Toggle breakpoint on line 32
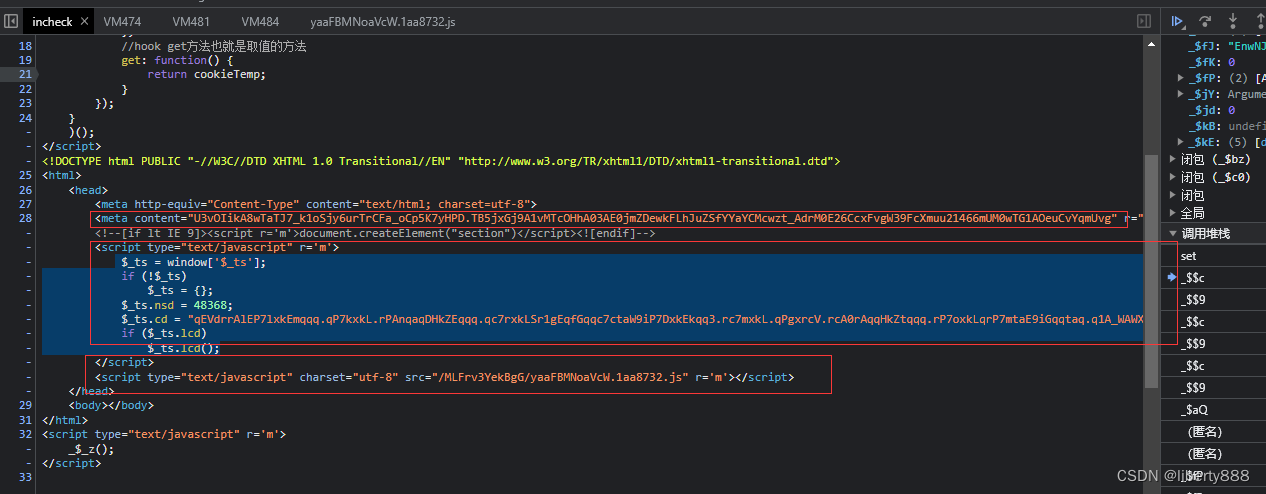The width and height of the screenshot is (1266, 494). (x=26, y=434)
